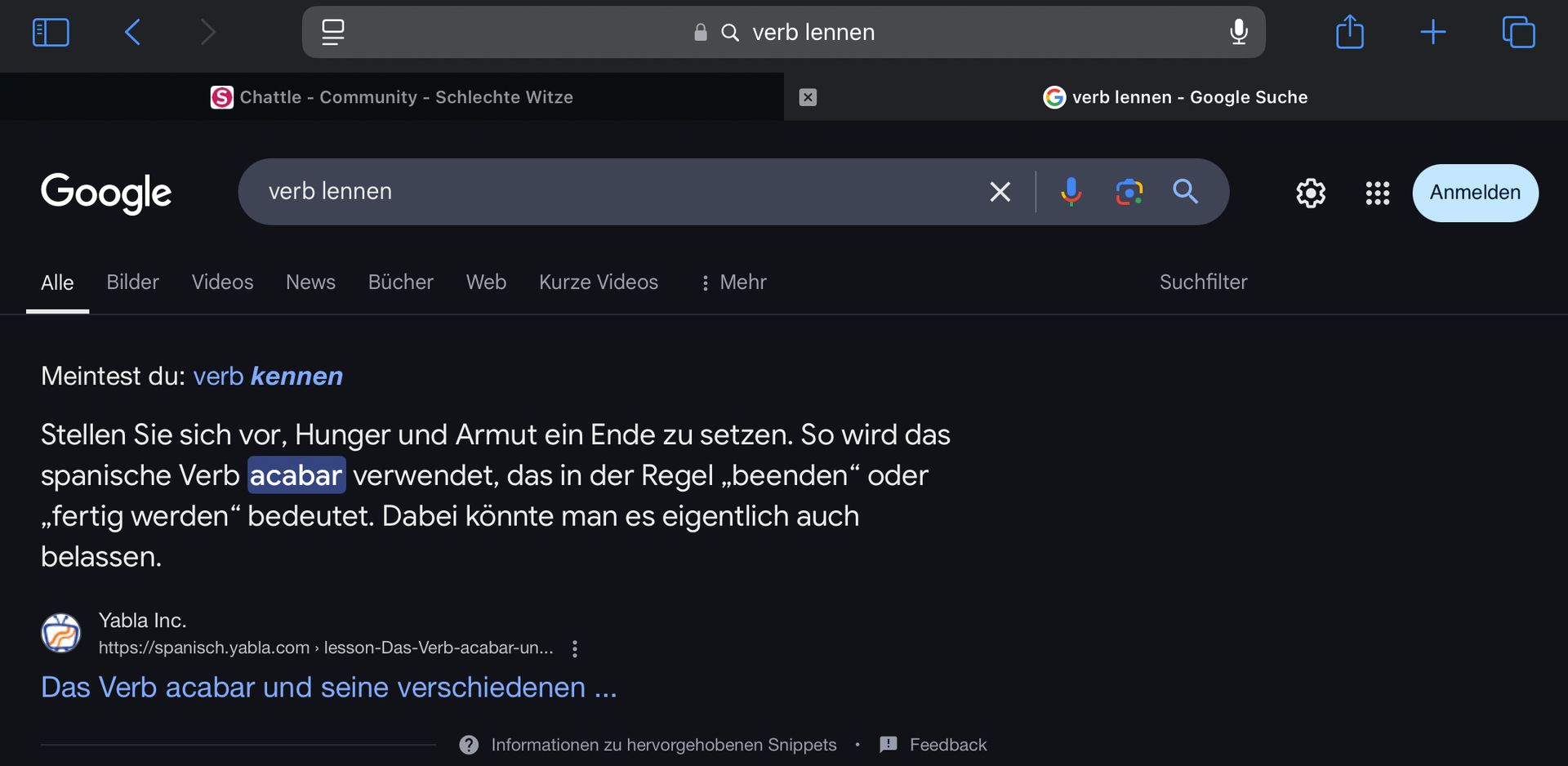Open the Safari share sheet
1568x766 pixels.
pyautogui.click(x=1349, y=33)
